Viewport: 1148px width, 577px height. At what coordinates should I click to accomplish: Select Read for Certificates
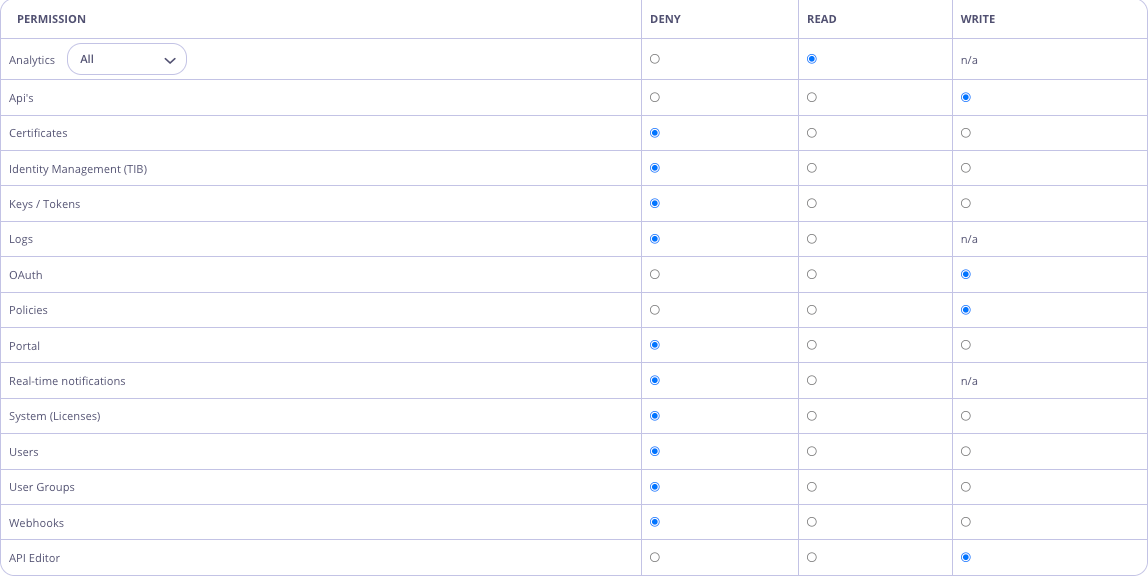811,133
